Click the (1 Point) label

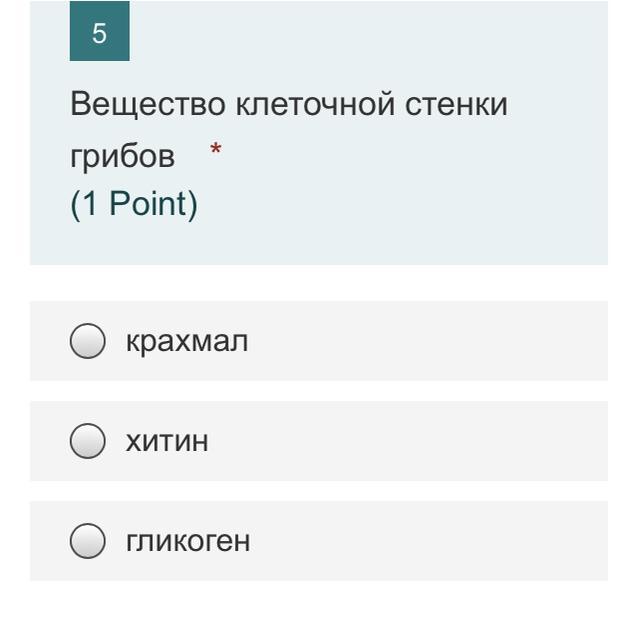pyautogui.click(x=134, y=203)
